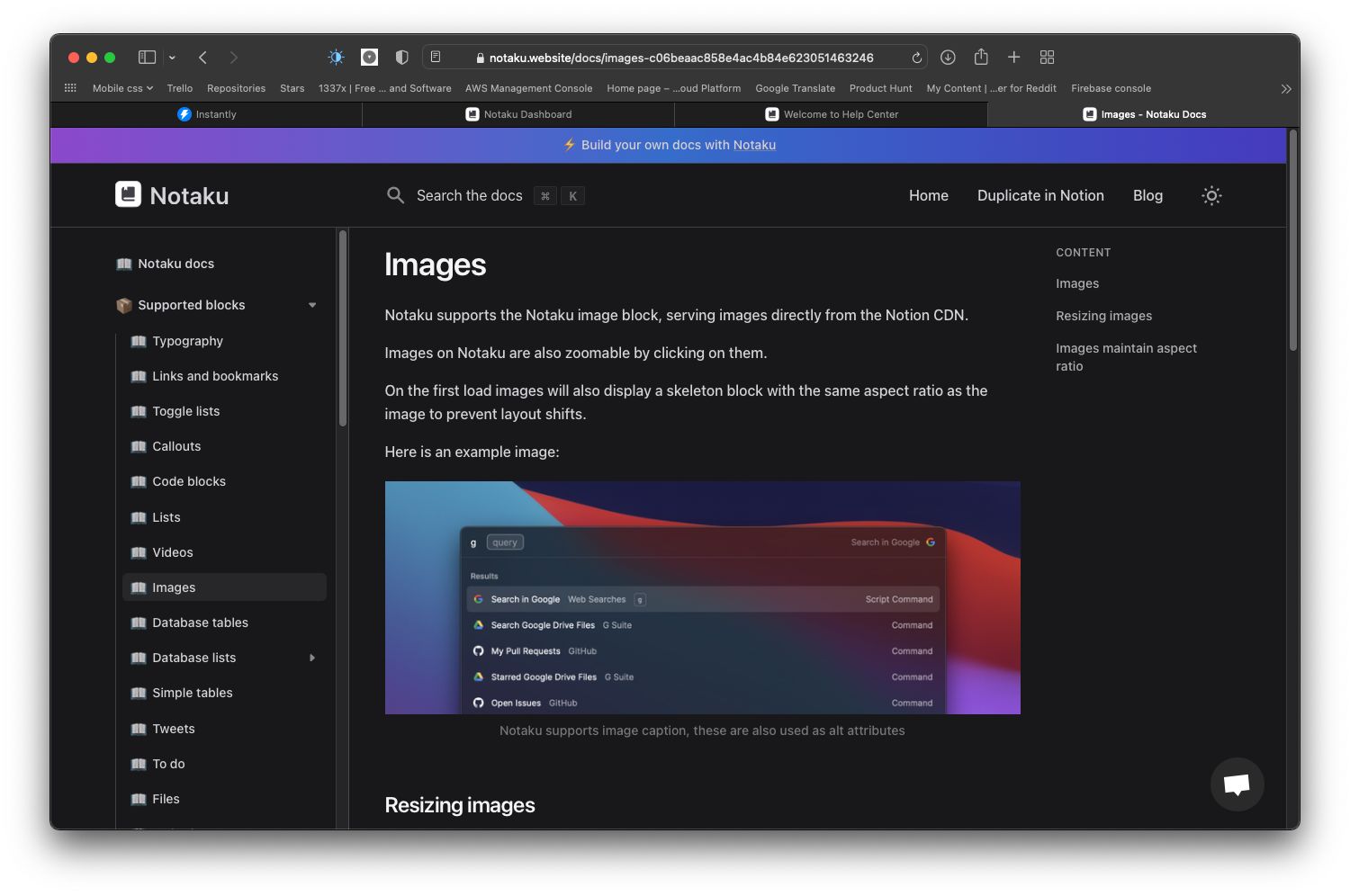
Task: Go forward with the forward arrow
Action: tap(234, 57)
